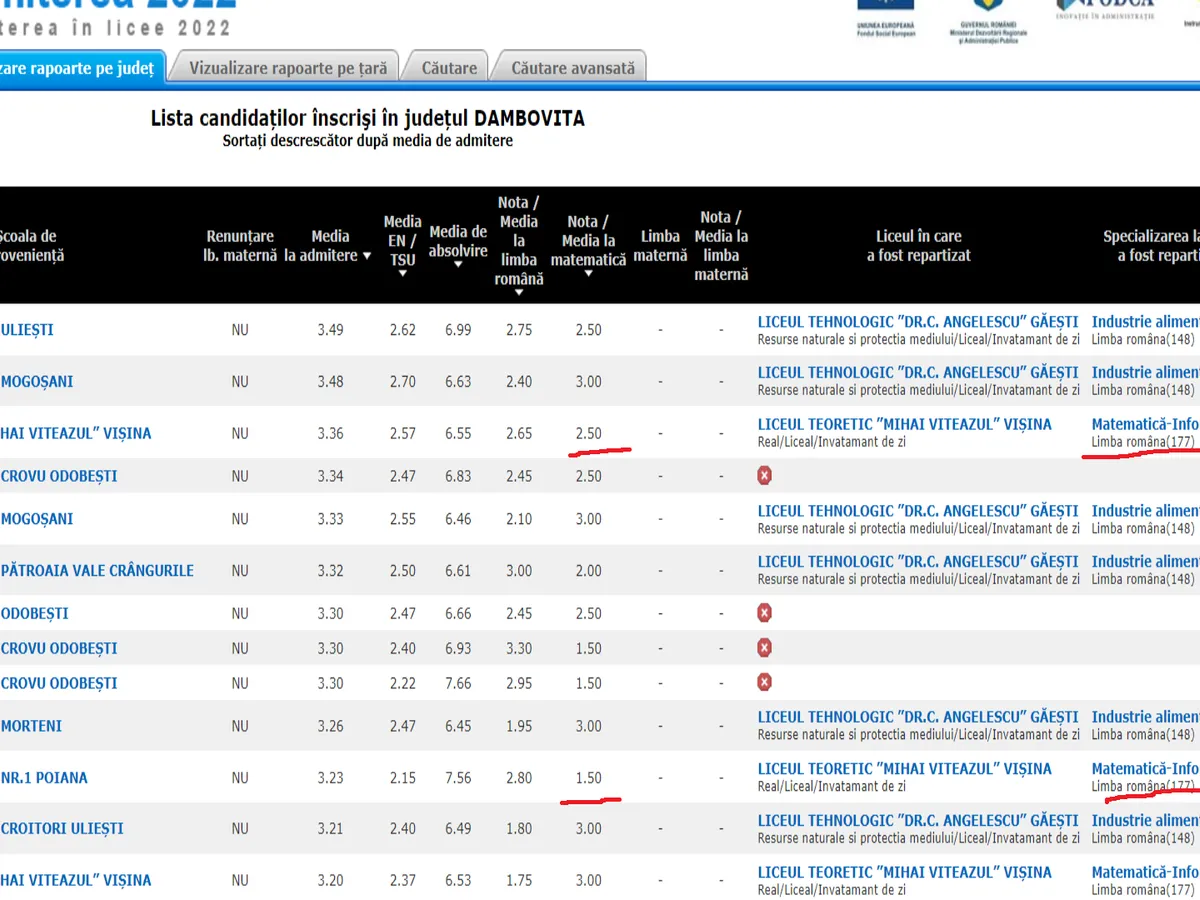Sort by Media la admitere column arrow
This screenshot has height=900, width=1200.
pyautogui.click(x=366, y=256)
